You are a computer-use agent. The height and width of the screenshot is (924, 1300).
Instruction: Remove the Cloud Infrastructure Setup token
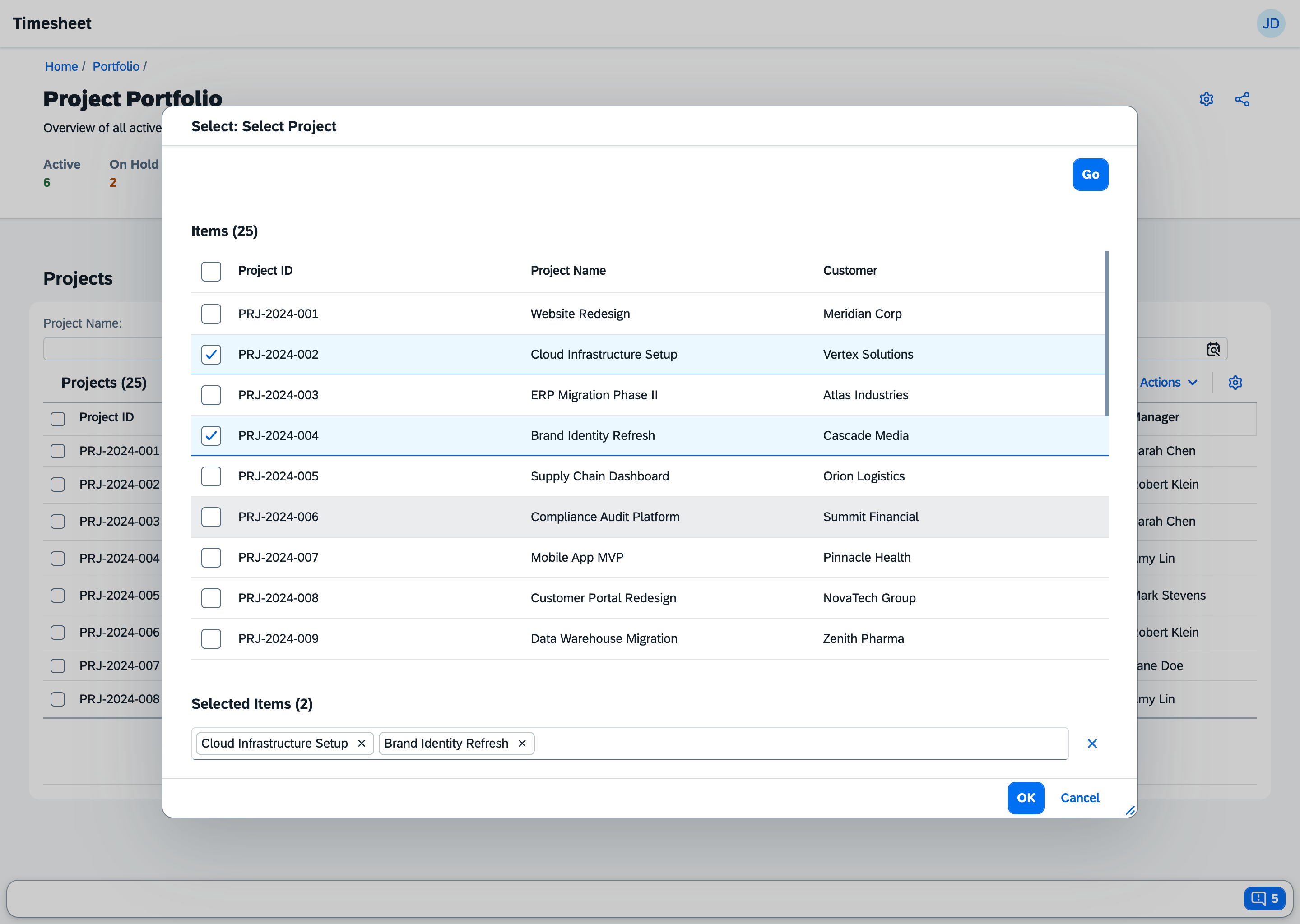(x=362, y=743)
